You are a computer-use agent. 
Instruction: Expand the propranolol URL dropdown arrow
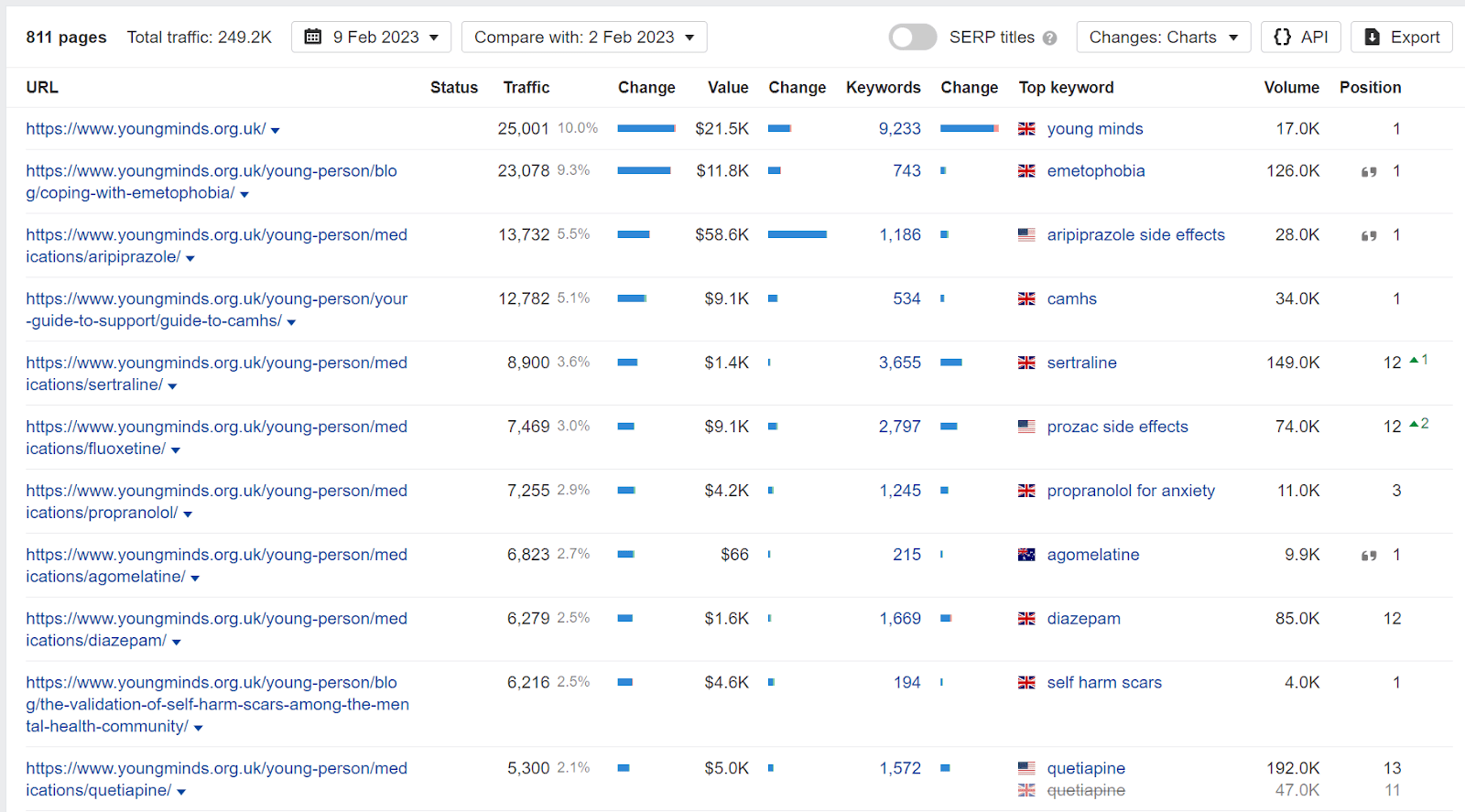tap(188, 514)
